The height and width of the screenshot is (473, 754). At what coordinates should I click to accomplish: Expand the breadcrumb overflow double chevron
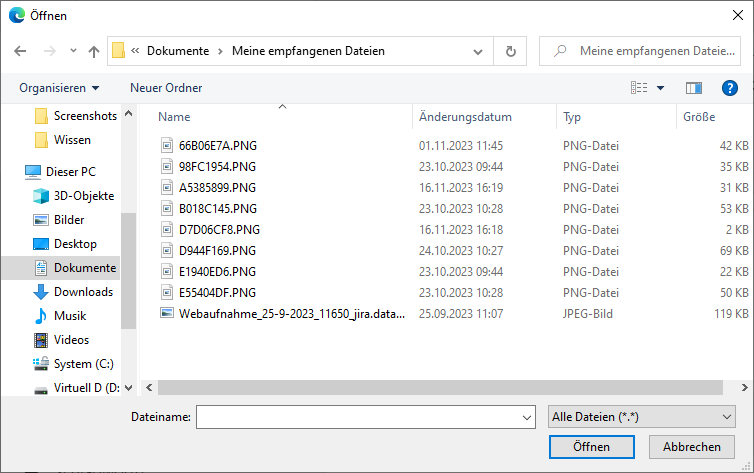(135, 50)
